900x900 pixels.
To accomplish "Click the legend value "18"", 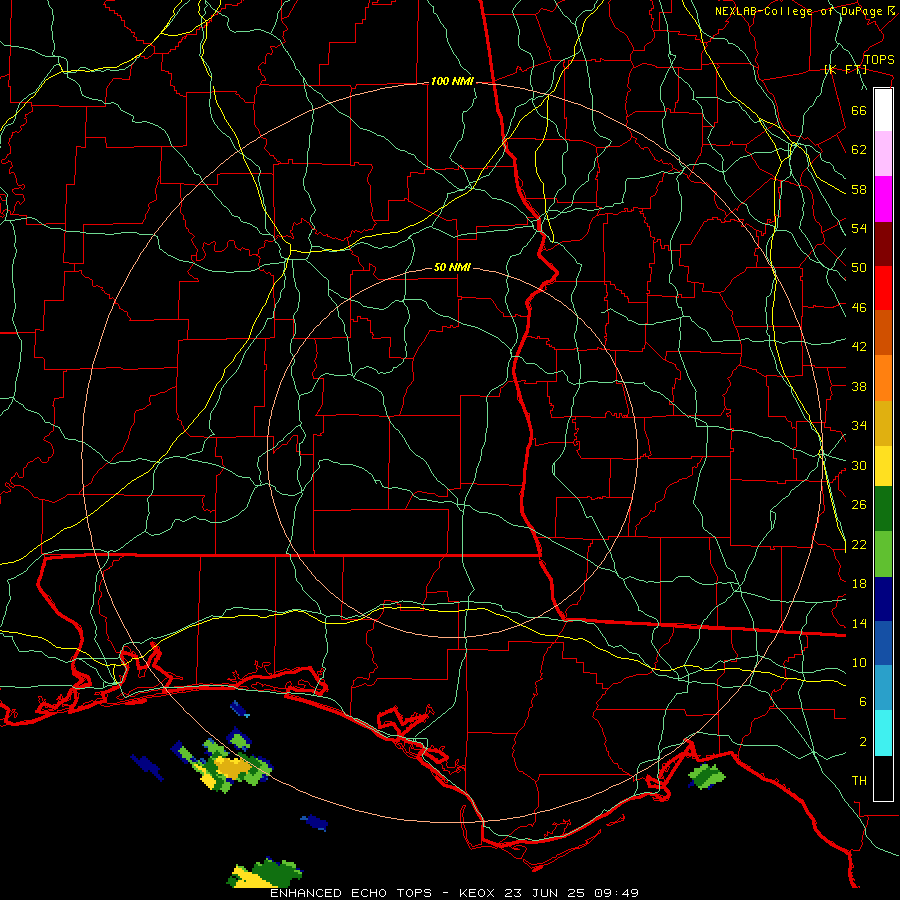I will [x=859, y=584].
